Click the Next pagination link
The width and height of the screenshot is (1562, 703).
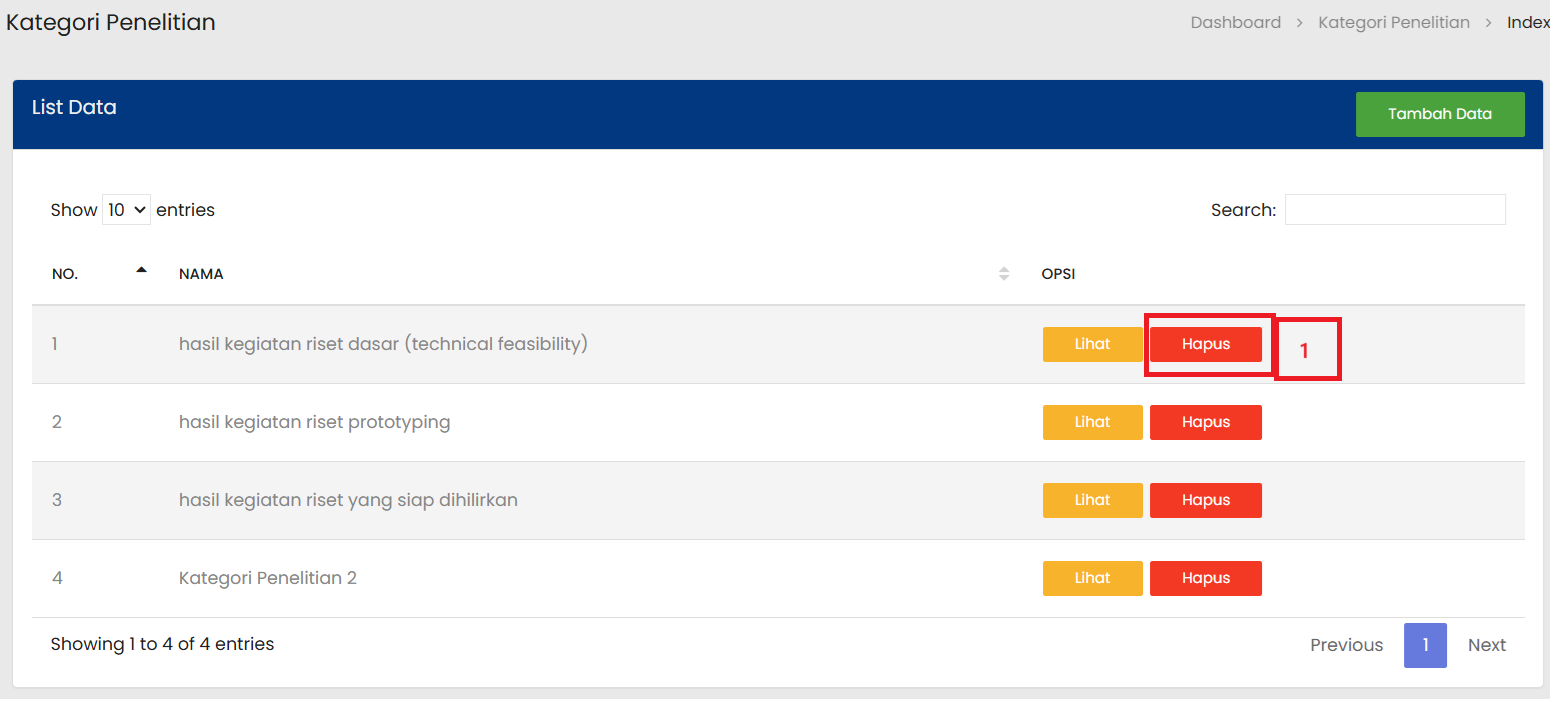1486,645
